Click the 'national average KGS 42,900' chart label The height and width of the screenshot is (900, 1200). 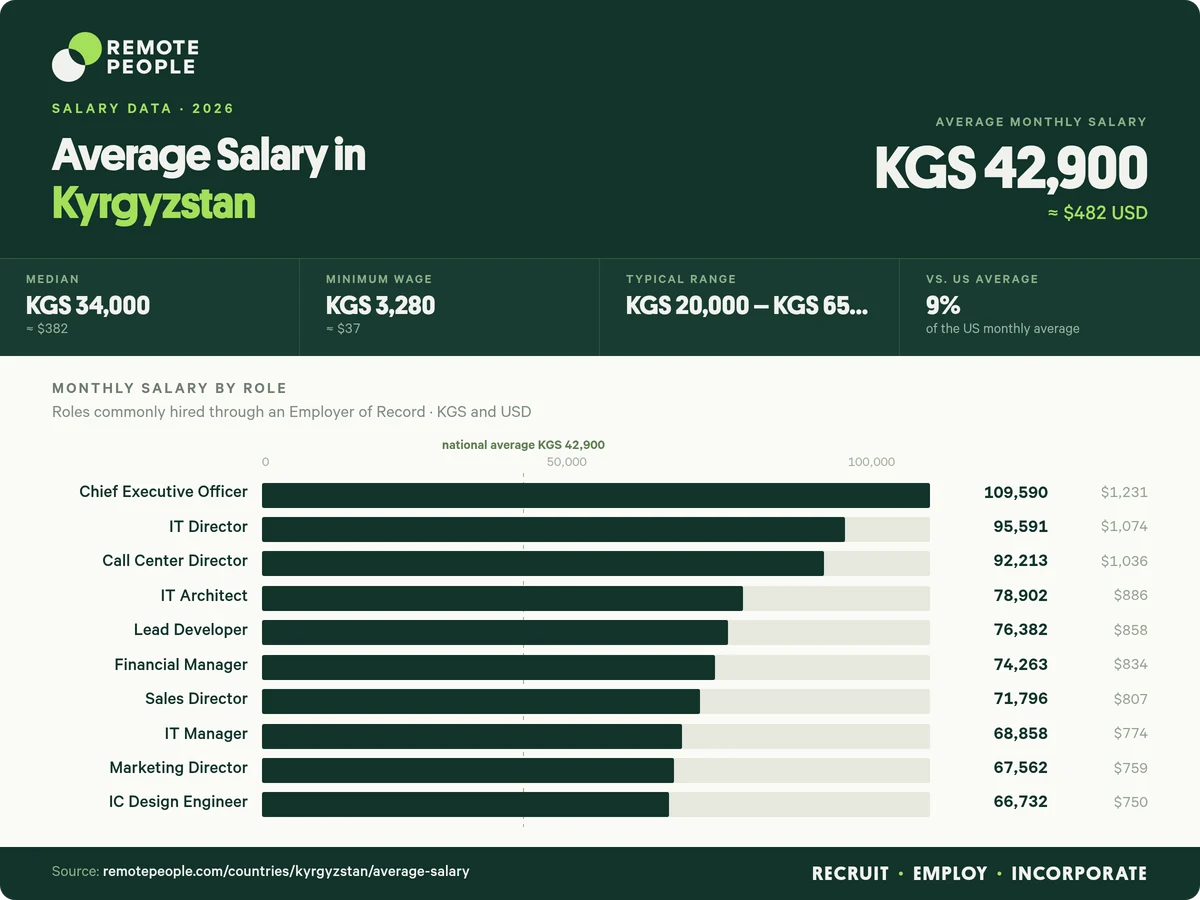click(523, 445)
